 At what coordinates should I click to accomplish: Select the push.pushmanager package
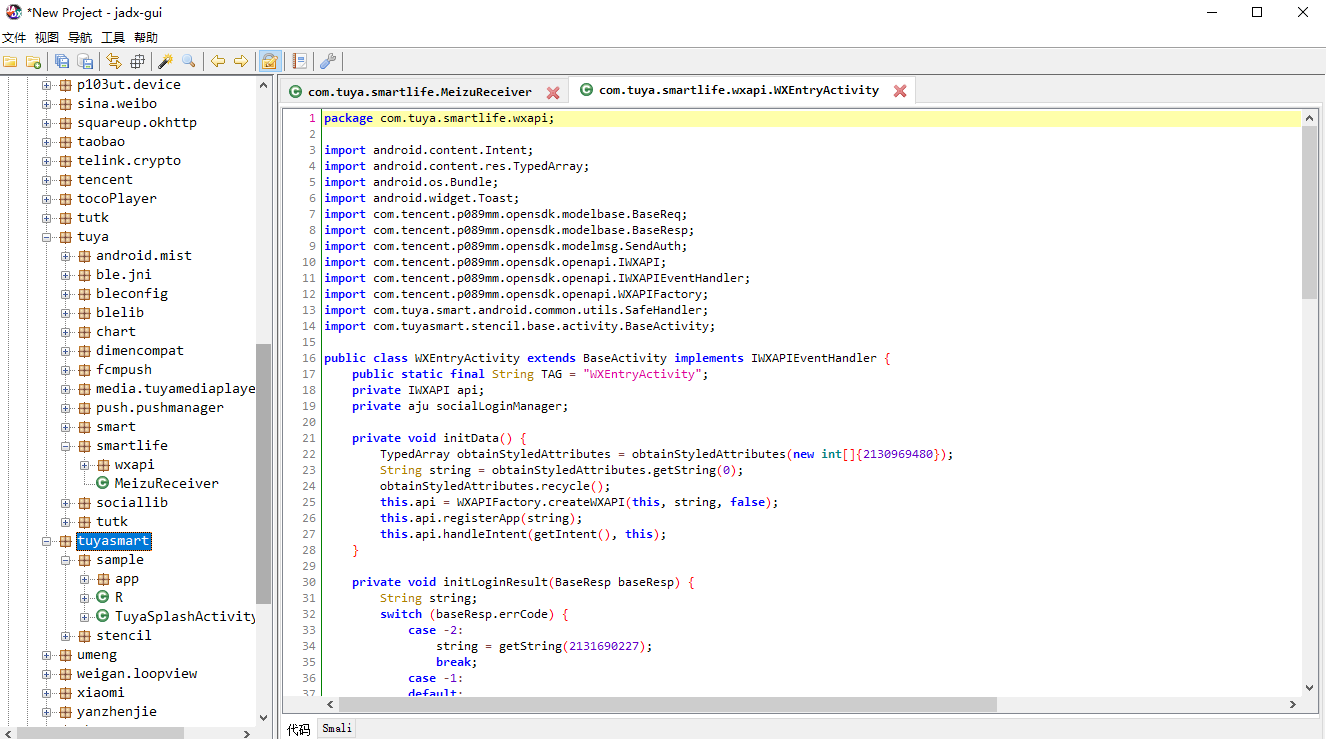click(159, 408)
